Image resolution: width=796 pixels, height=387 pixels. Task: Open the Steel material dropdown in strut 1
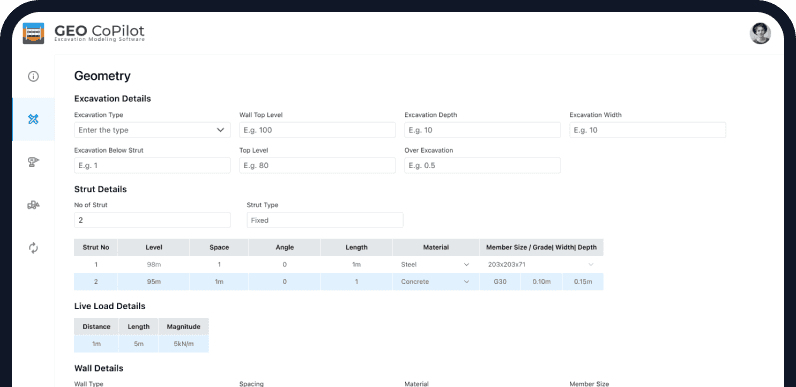click(436, 265)
